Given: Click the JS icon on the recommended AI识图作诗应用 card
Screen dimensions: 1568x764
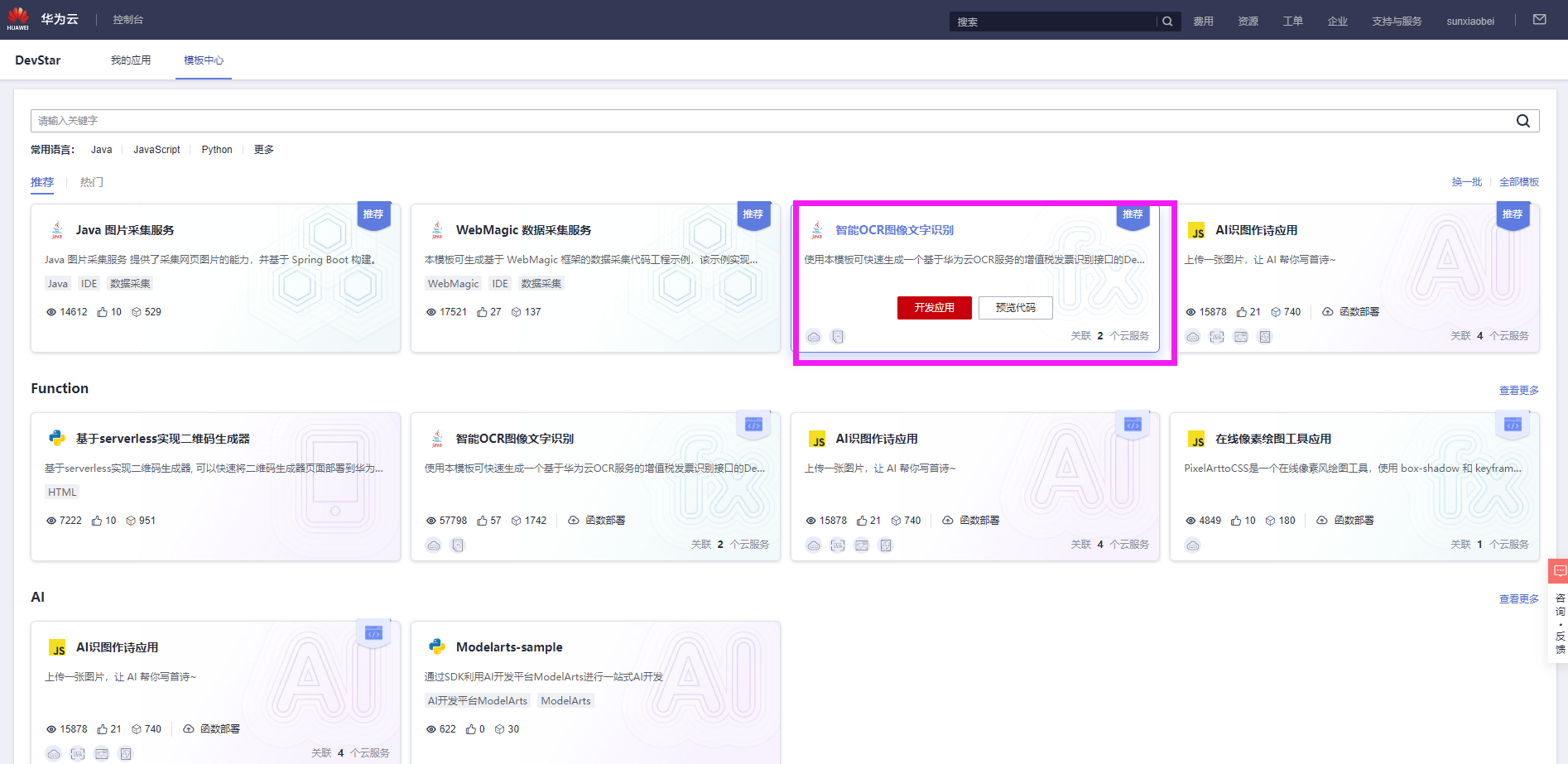Looking at the screenshot, I should 1196,230.
